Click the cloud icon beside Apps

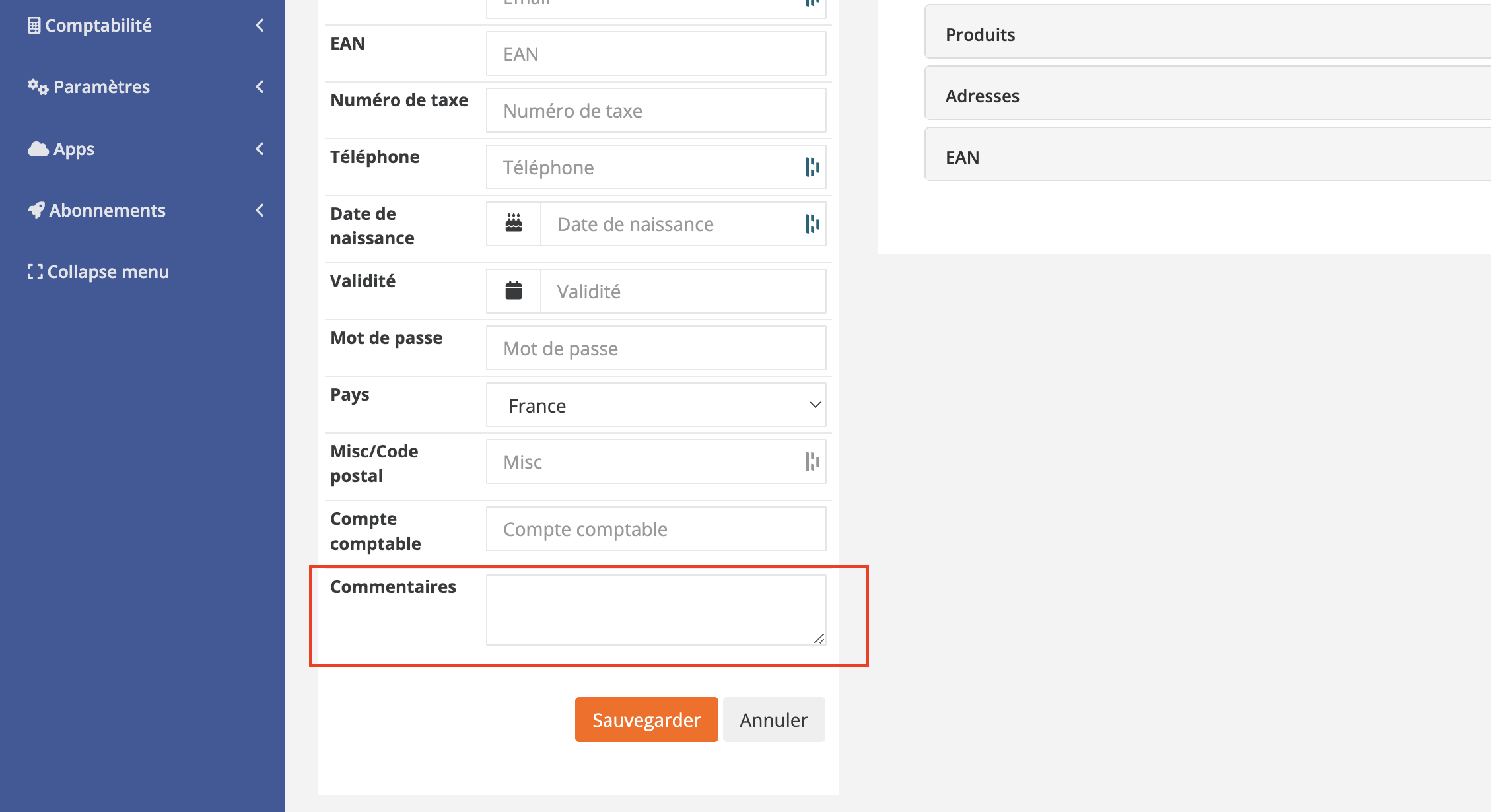[x=38, y=149]
